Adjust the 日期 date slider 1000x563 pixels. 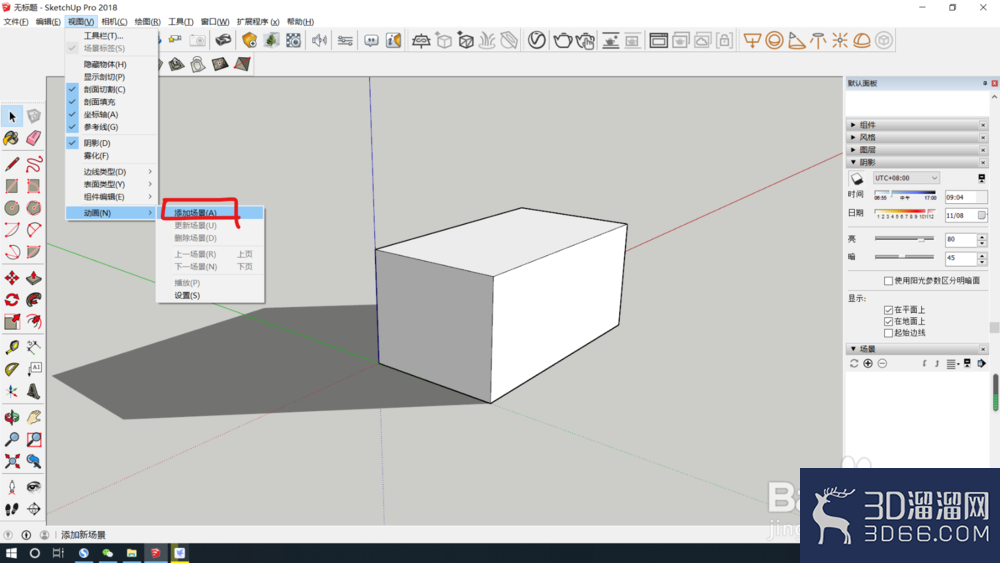904,212
